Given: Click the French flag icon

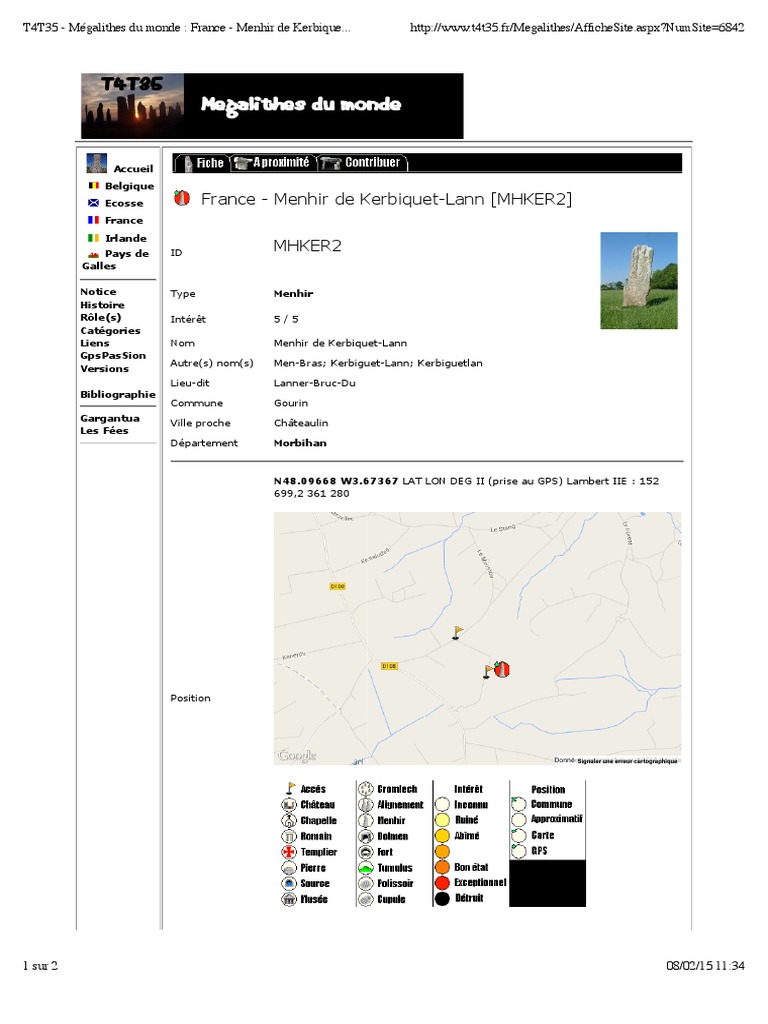Looking at the screenshot, I should coord(93,220).
